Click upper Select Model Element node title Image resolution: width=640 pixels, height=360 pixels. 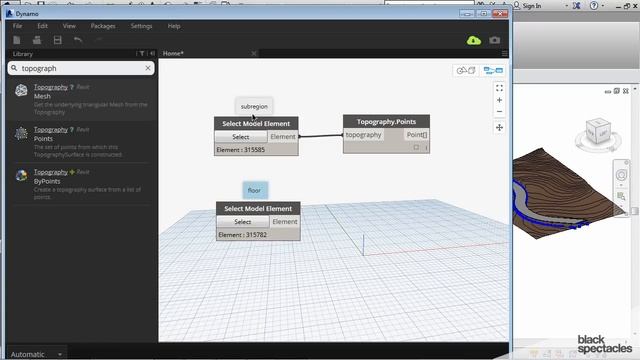tap(256, 124)
